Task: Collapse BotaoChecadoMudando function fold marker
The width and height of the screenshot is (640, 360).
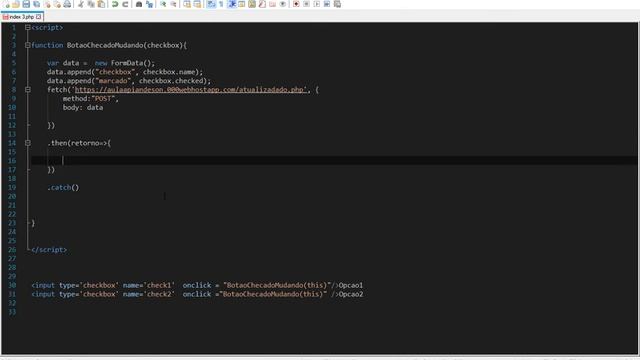Action: coord(28,45)
